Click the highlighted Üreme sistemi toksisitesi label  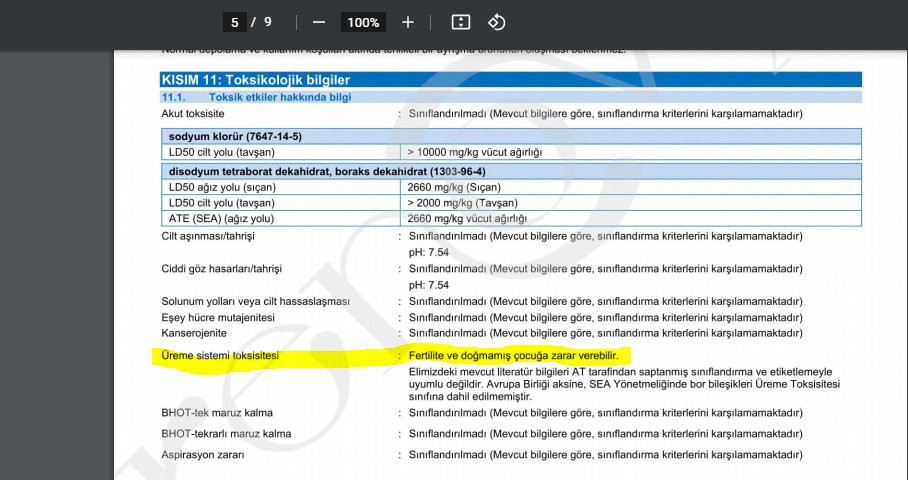(x=220, y=356)
